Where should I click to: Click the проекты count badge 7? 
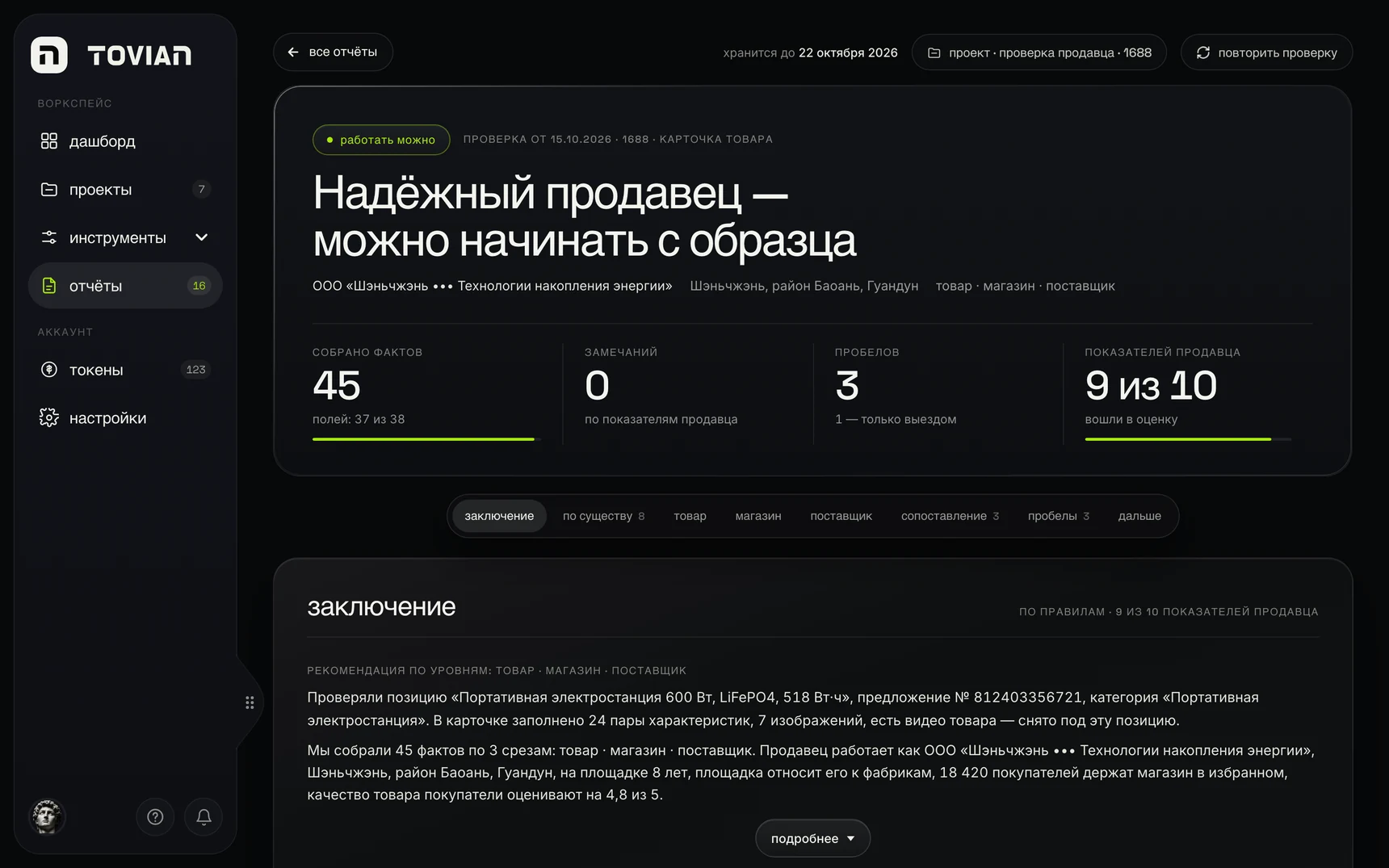click(201, 190)
